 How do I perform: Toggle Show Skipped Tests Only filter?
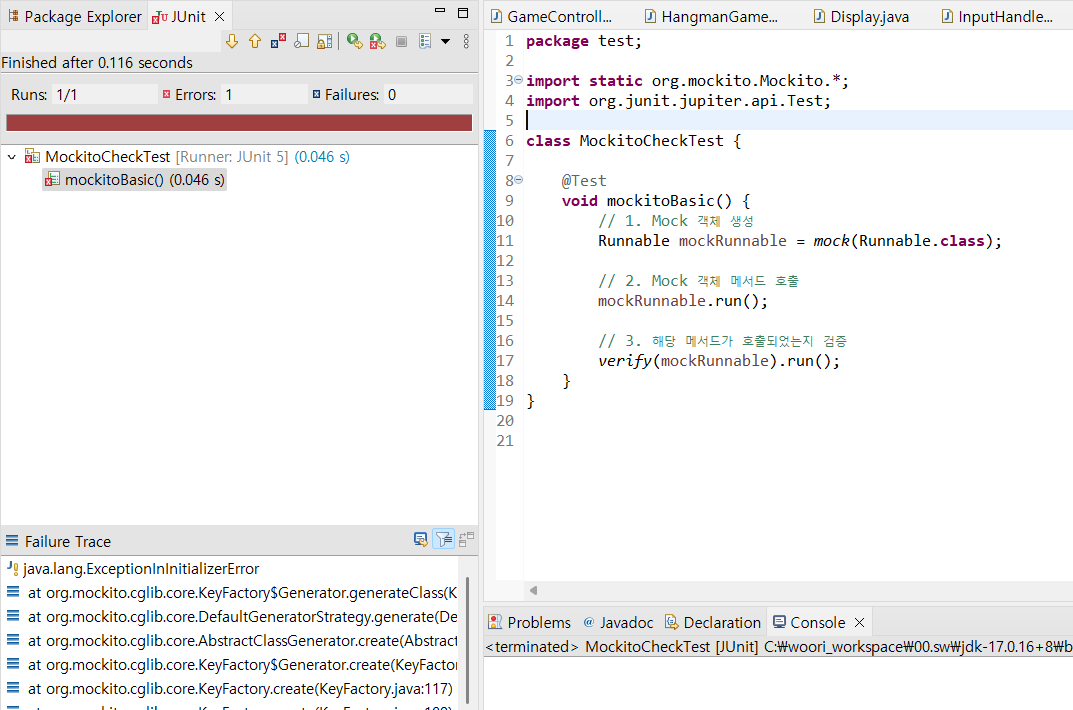click(x=302, y=41)
